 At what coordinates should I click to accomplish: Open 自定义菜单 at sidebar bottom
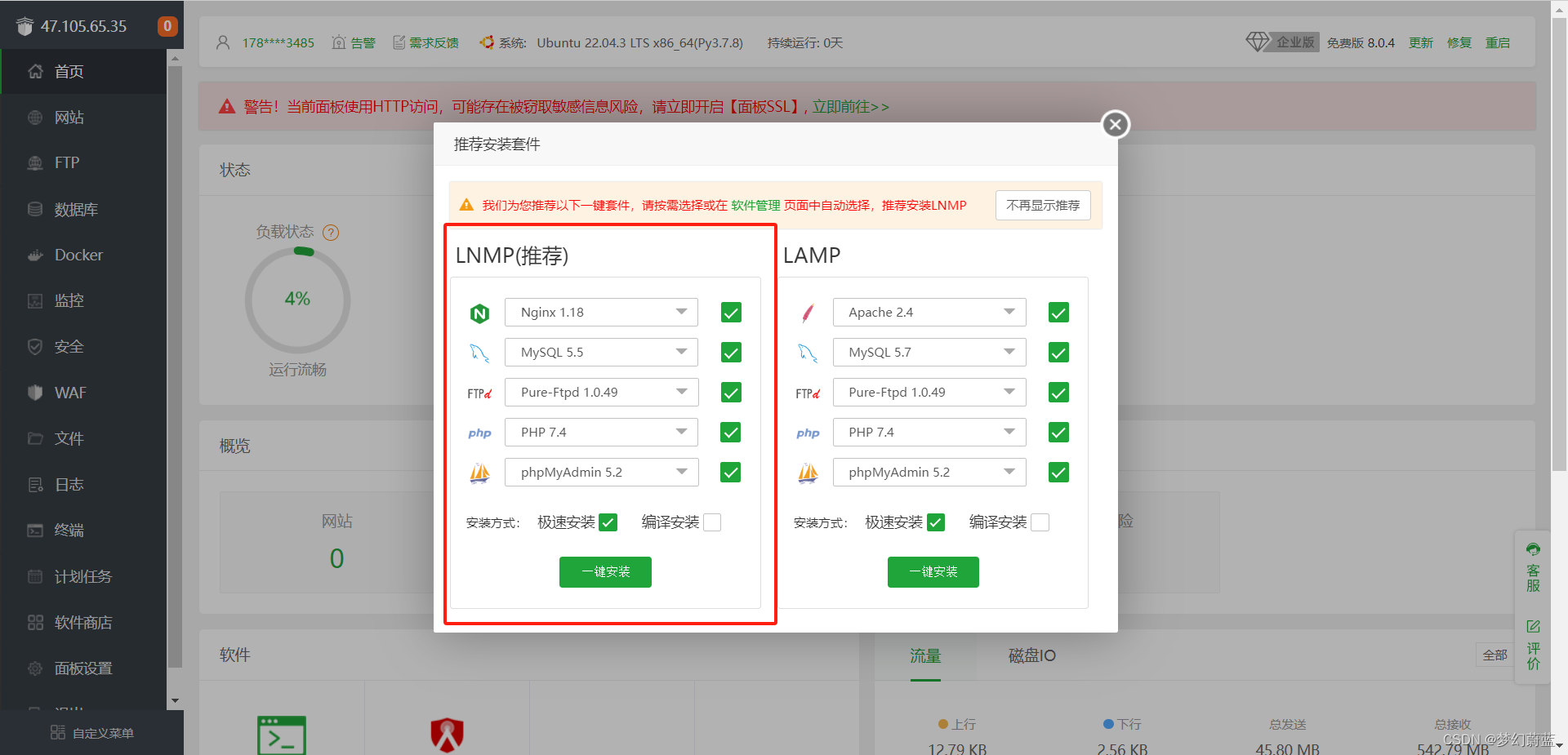point(91,733)
